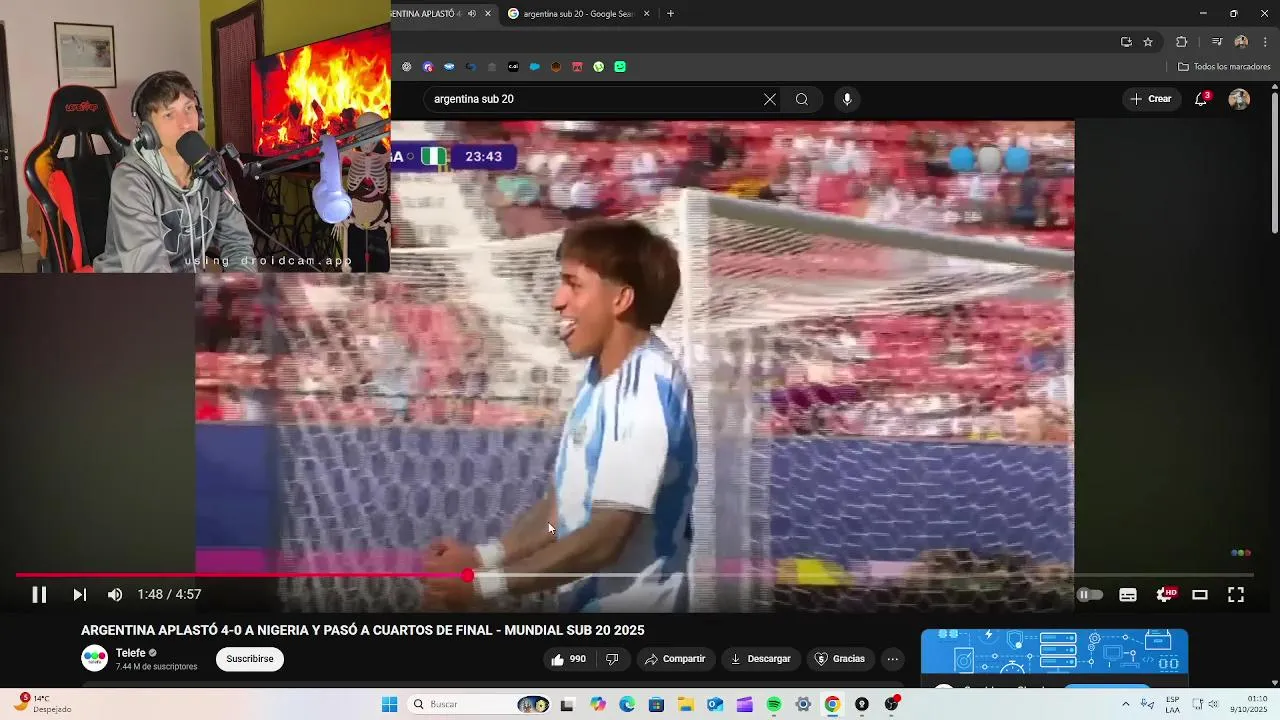Open the Chrome extensions puzzle icon

click(1181, 42)
